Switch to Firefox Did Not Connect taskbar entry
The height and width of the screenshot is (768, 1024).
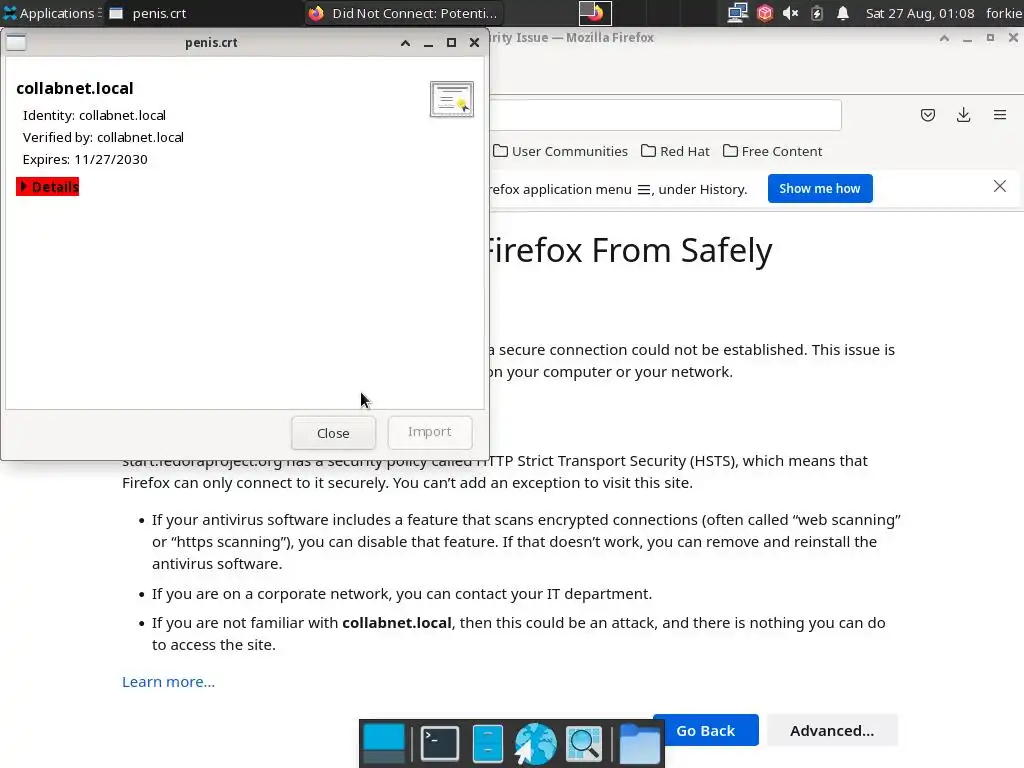pos(405,13)
